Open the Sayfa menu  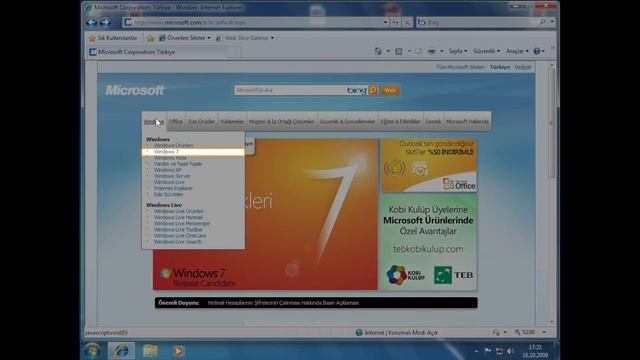pos(458,51)
